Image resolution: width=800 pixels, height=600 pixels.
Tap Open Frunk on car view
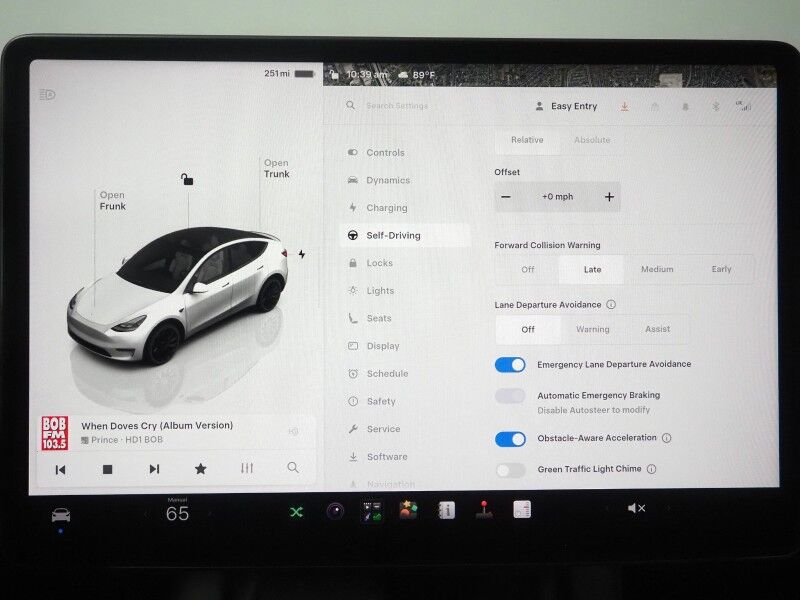pyautogui.click(x=112, y=201)
